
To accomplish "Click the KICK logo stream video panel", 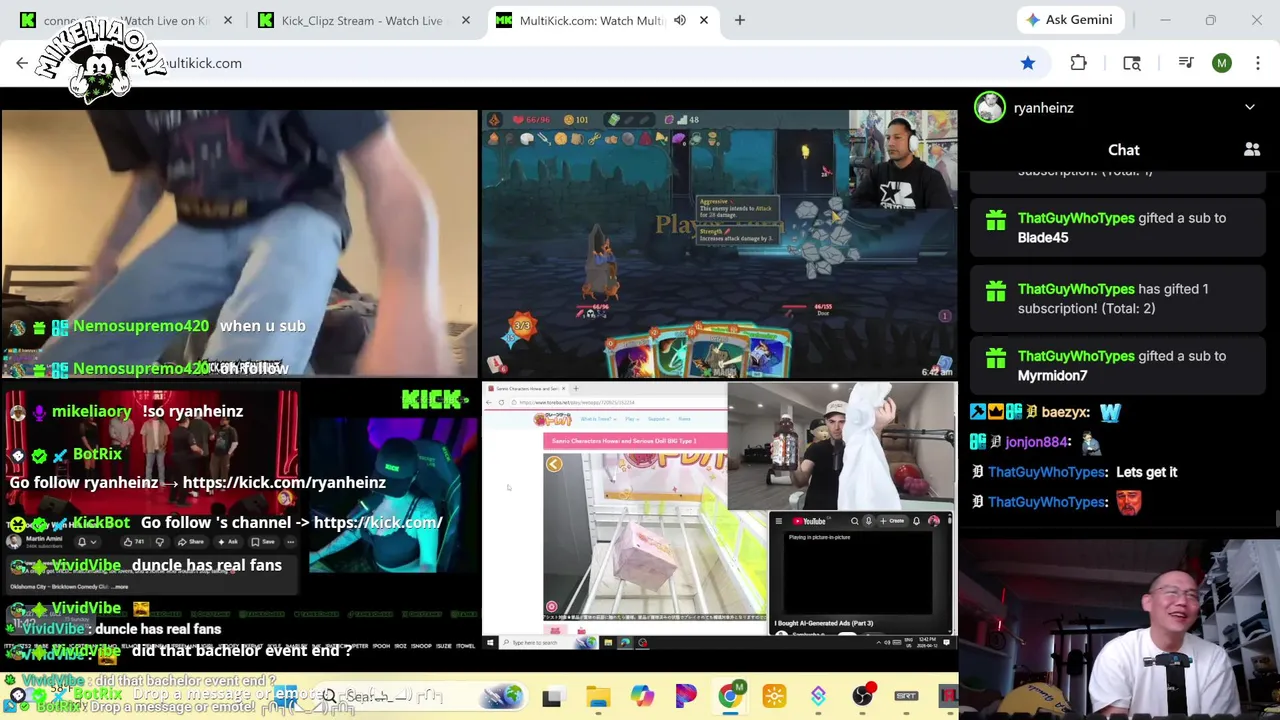I will (x=239, y=515).
